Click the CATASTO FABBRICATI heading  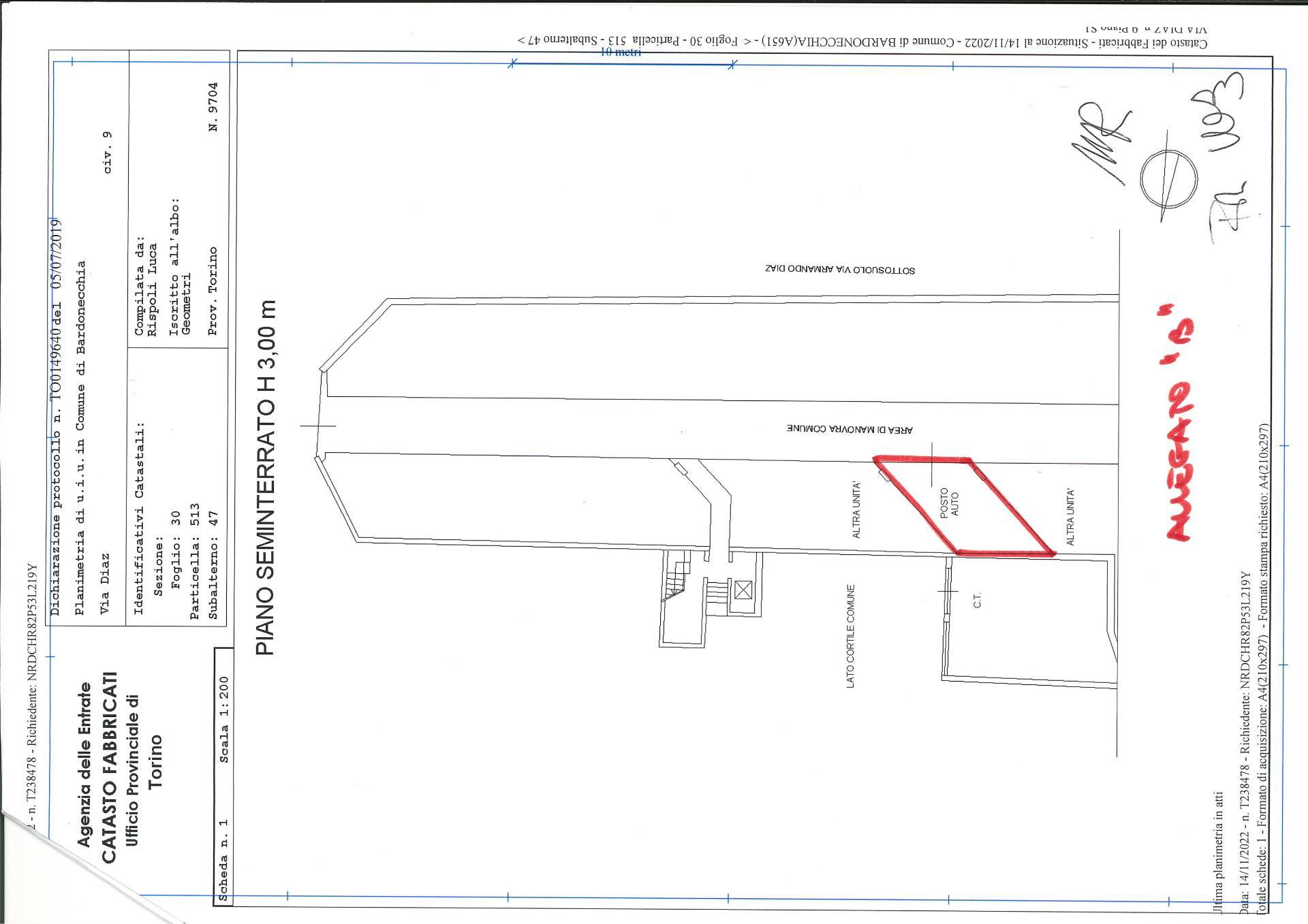(x=109, y=768)
